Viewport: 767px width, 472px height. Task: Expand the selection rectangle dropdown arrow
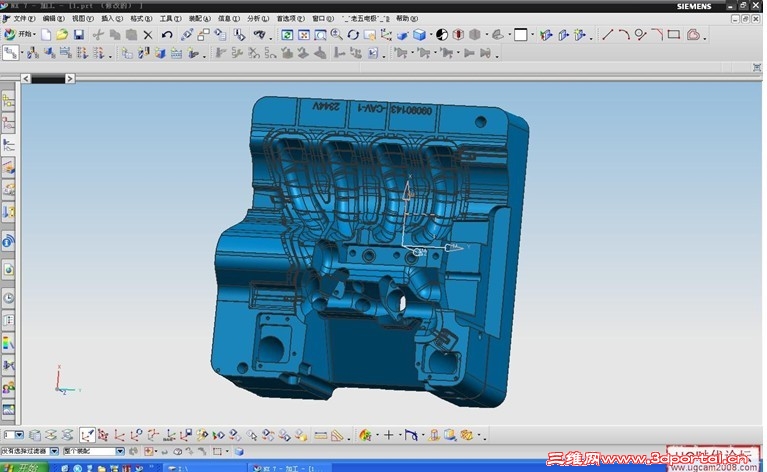tap(227, 451)
